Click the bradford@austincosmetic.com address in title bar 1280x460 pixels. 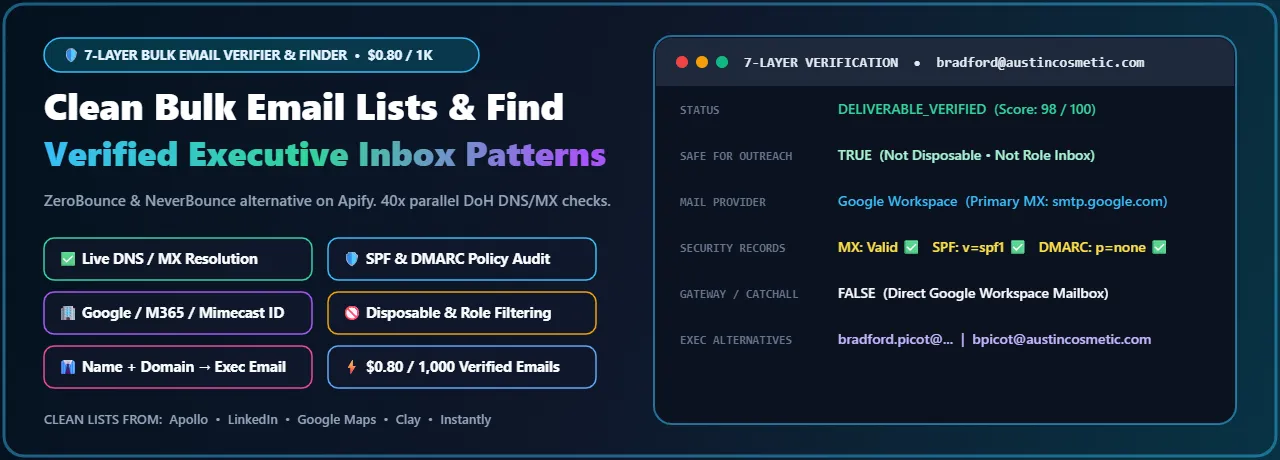(1040, 62)
